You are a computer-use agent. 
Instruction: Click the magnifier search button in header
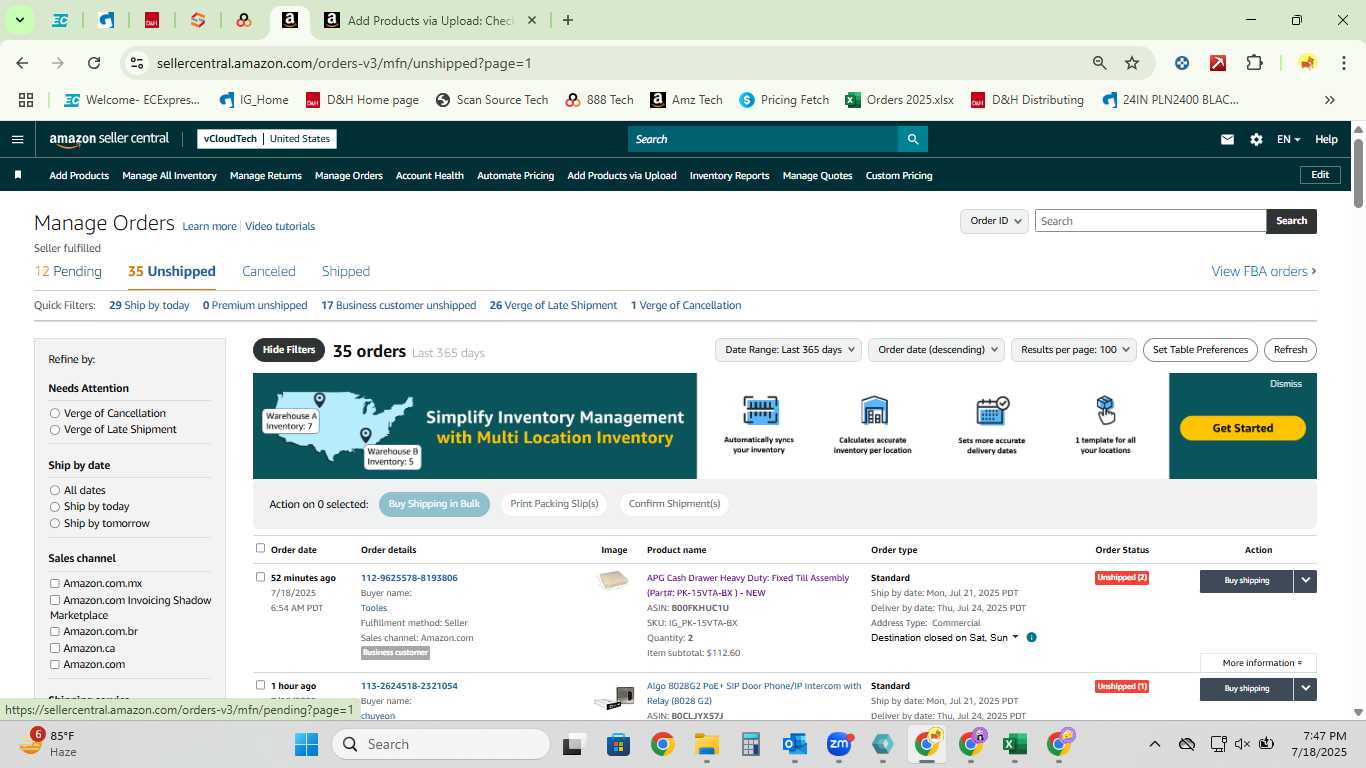pyautogui.click(x=912, y=139)
